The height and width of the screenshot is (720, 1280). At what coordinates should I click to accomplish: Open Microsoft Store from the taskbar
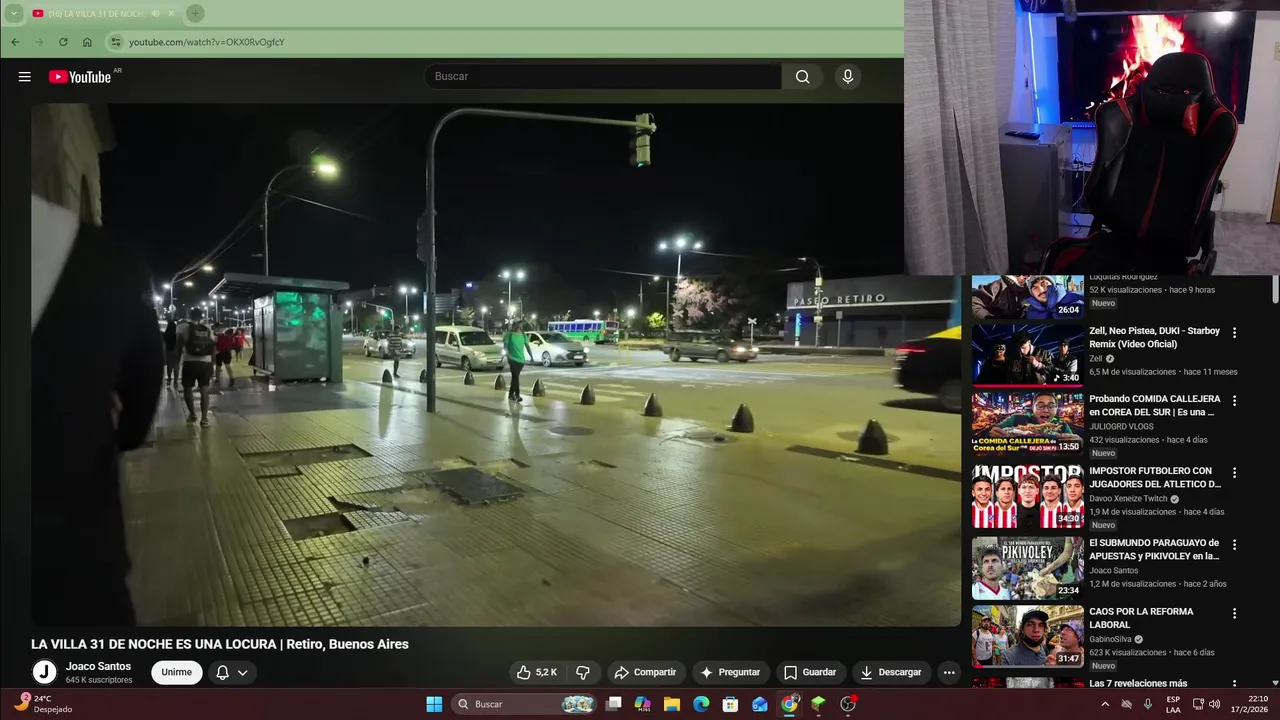pos(731,704)
